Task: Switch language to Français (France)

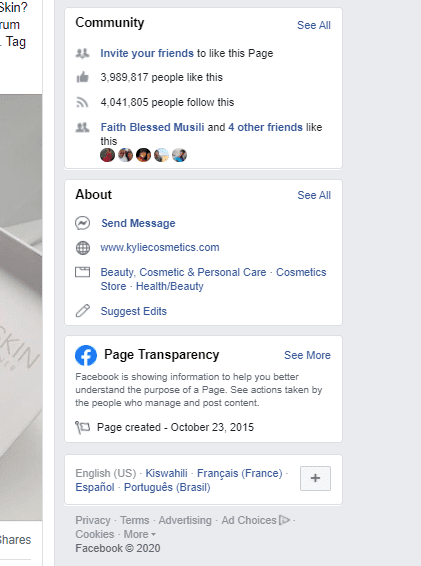Action: [240, 473]
